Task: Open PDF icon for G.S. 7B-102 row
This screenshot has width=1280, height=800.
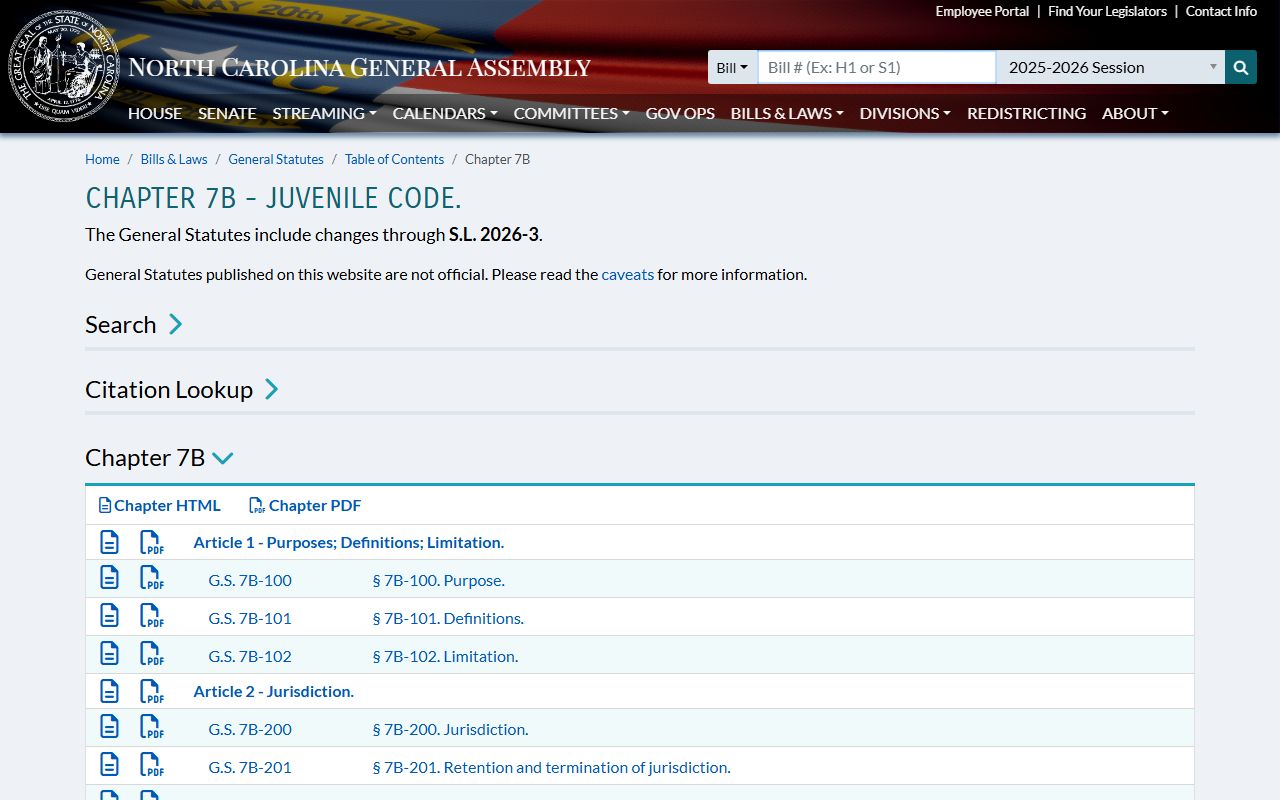Action: (151, 654)
